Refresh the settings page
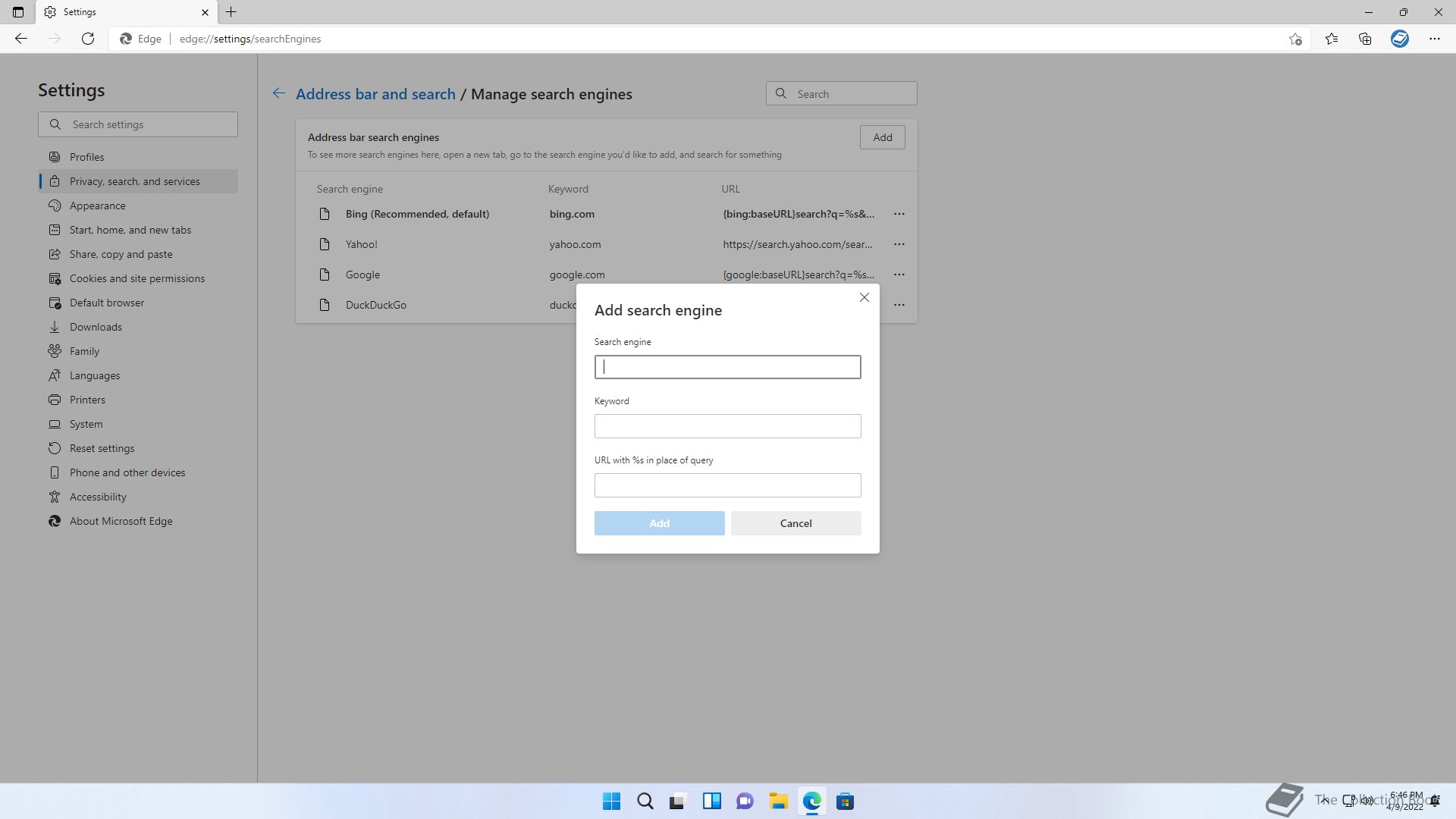Screen dimensions: 1456x819 click(88, 39)
